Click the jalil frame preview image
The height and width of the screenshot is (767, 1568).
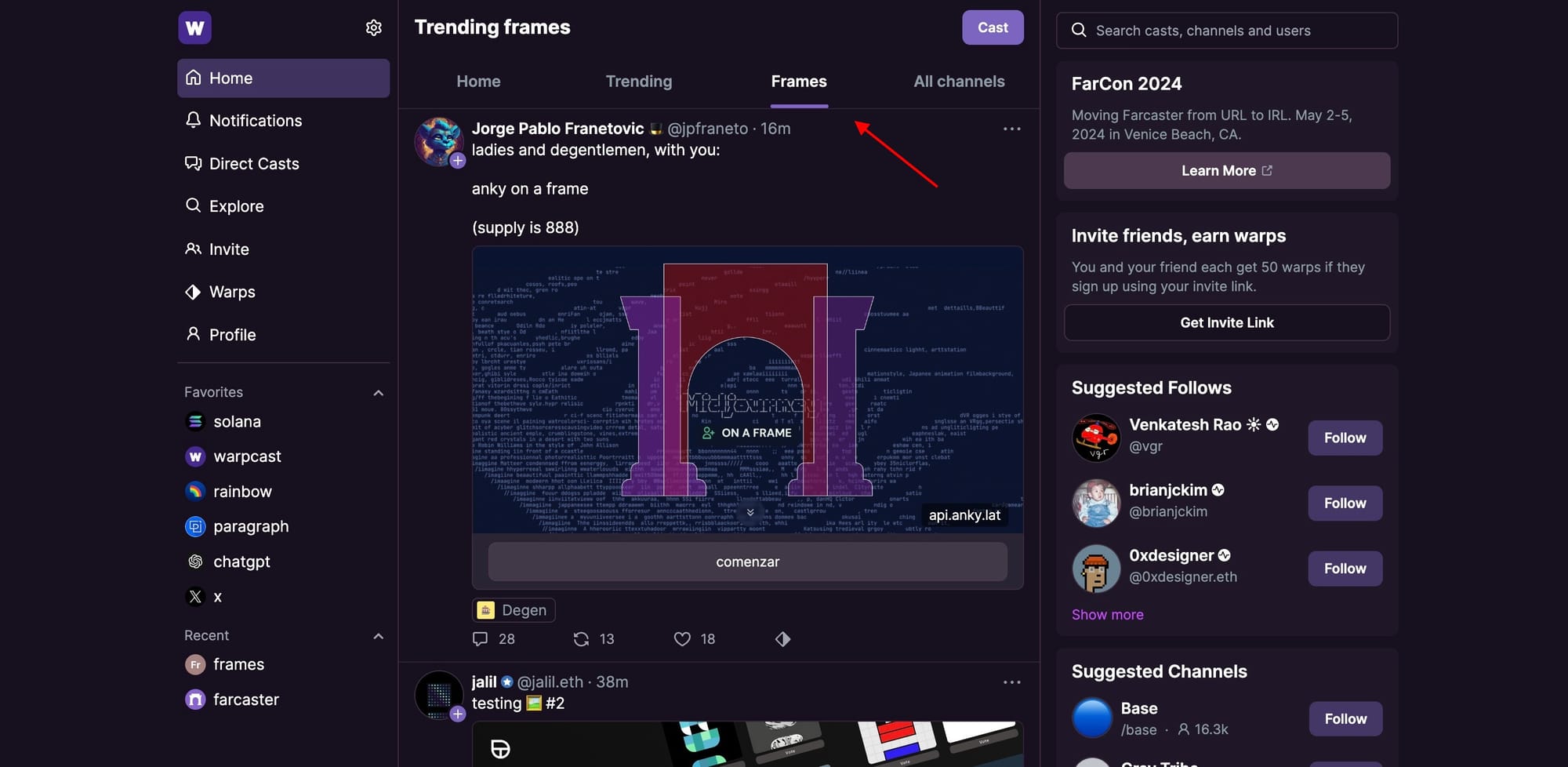(x=748, y=744)
